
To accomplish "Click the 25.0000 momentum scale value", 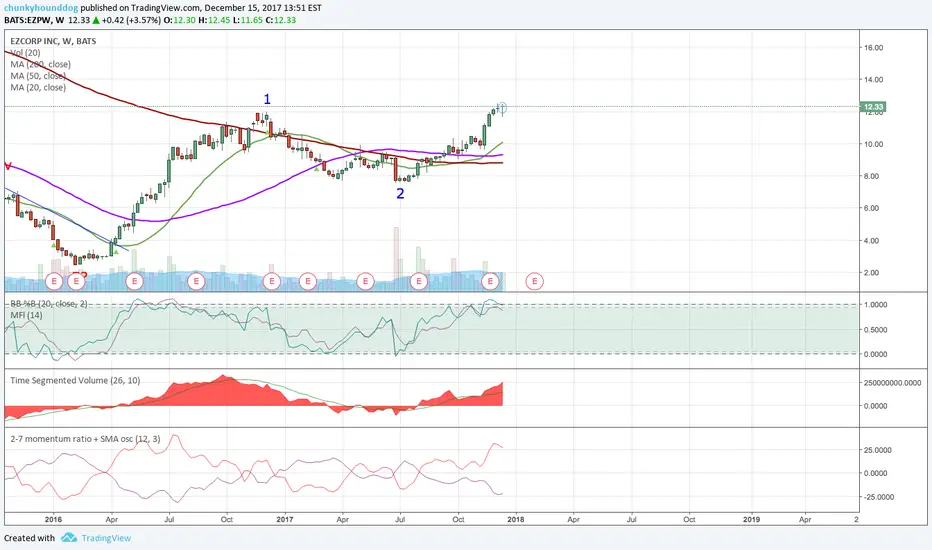I will click(x=878, y=450).
